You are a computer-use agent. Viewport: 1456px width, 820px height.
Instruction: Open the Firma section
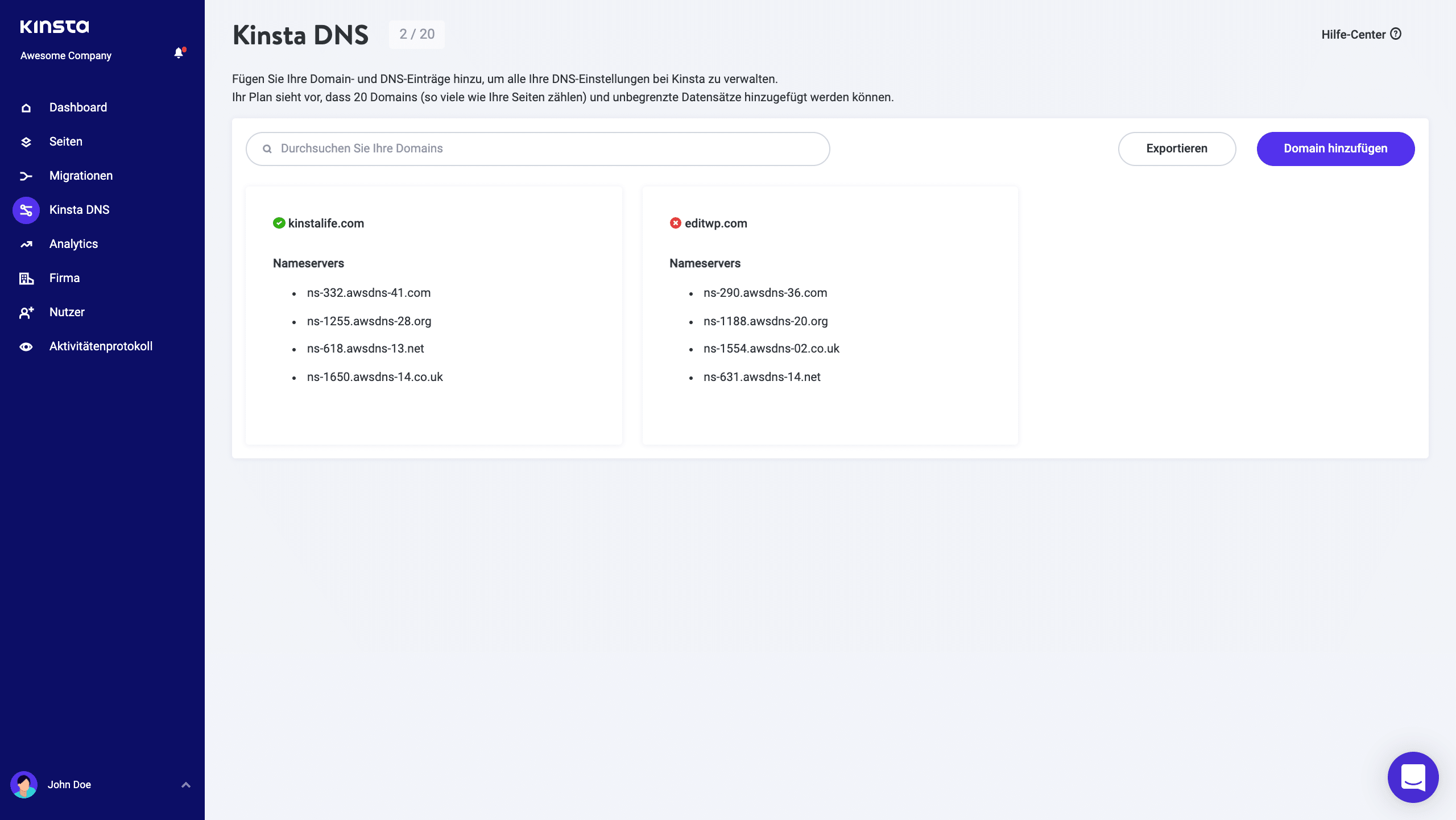pyautogui.click(x=64, y=278)
